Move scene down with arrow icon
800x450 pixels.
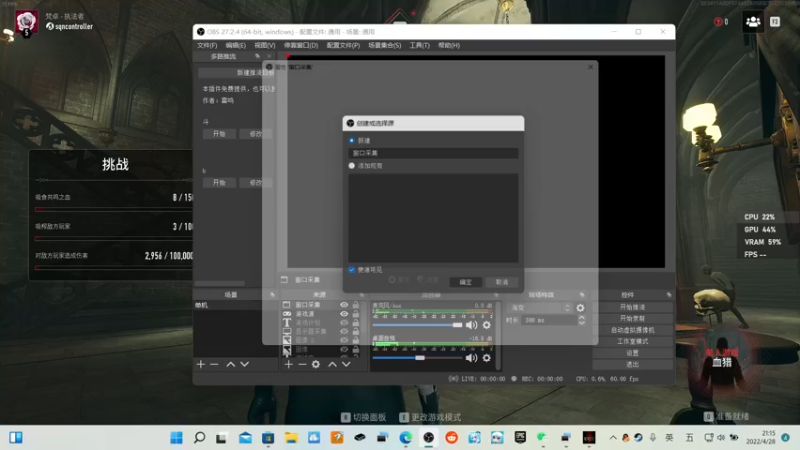coord(245,364)
